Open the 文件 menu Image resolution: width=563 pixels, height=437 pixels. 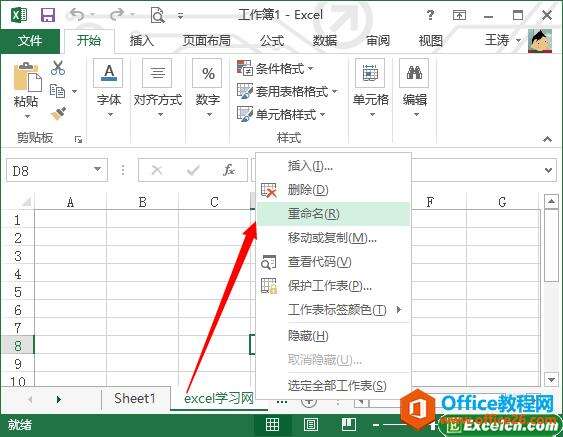(30, 41)
